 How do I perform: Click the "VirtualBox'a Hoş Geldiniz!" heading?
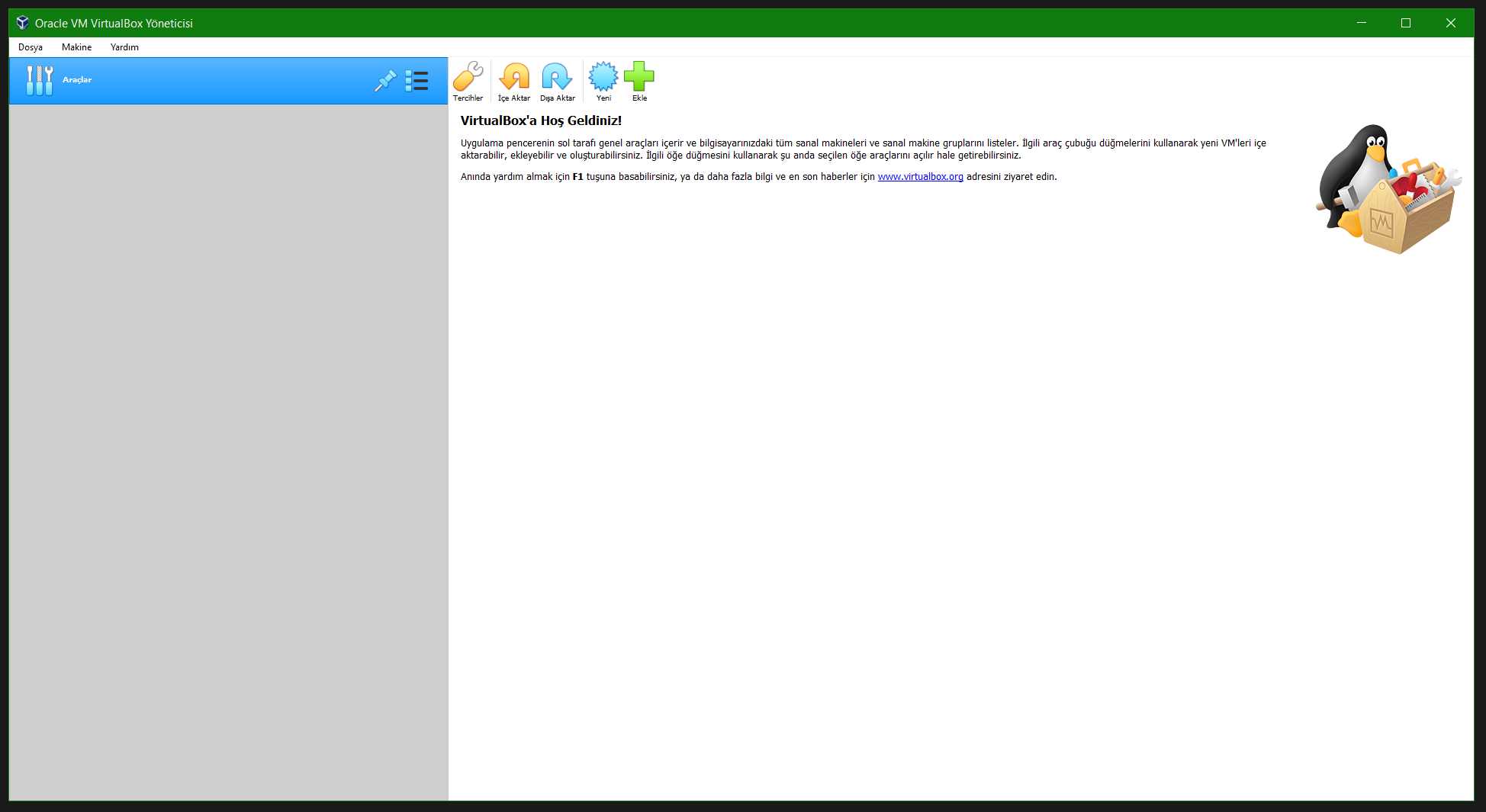(x=541, y=120)
